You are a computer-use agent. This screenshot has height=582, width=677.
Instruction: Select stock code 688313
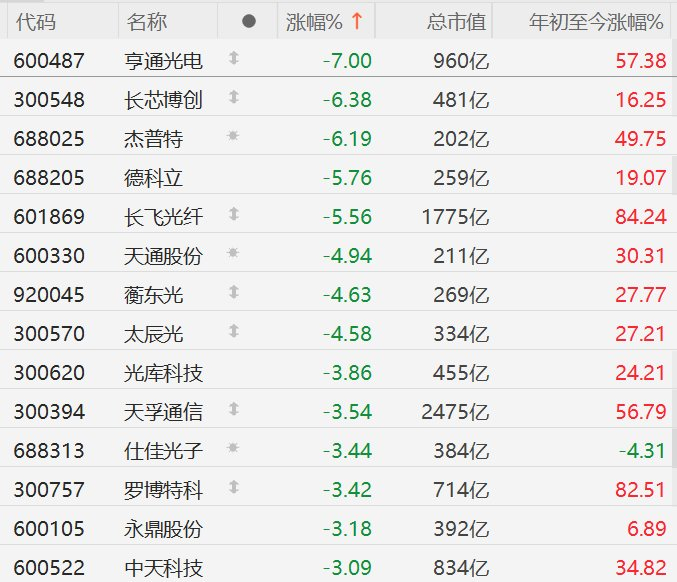coord(49,451)
